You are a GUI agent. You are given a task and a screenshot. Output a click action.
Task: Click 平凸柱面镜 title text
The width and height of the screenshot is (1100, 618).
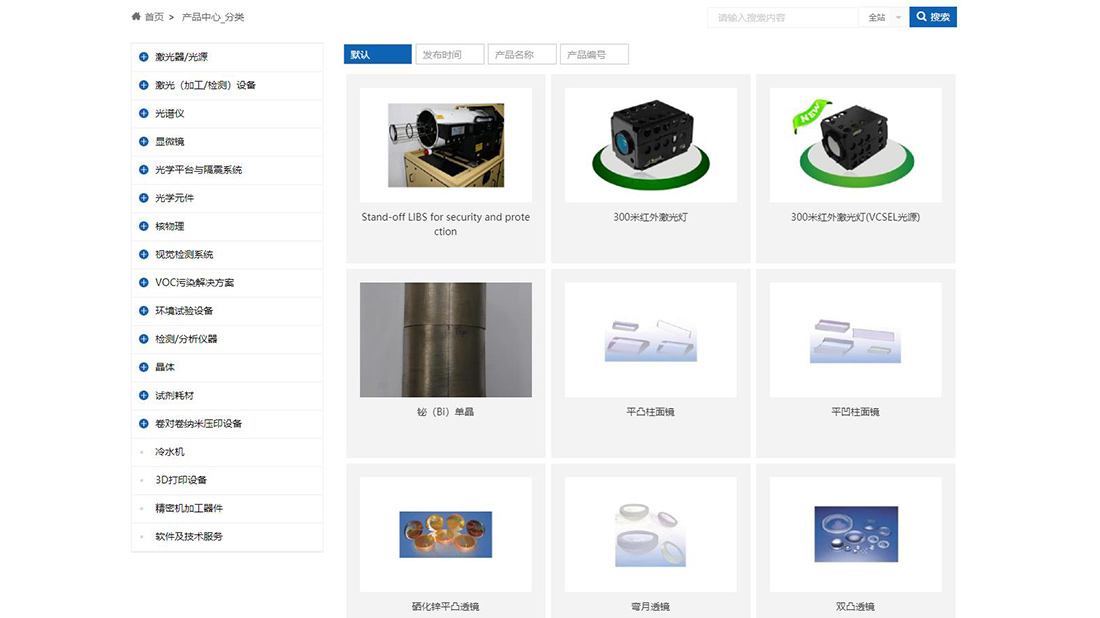click(650, 412)
